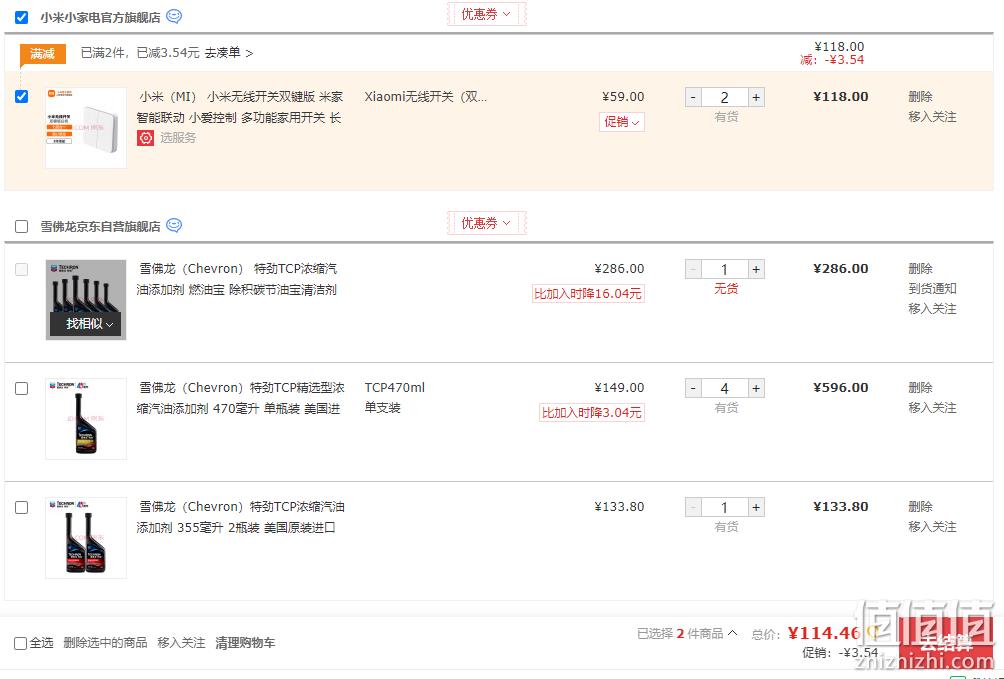Viewport: 1004px width, 679px height.
Task: Follow the 去凑单 link
Action: tap(229, 53)
